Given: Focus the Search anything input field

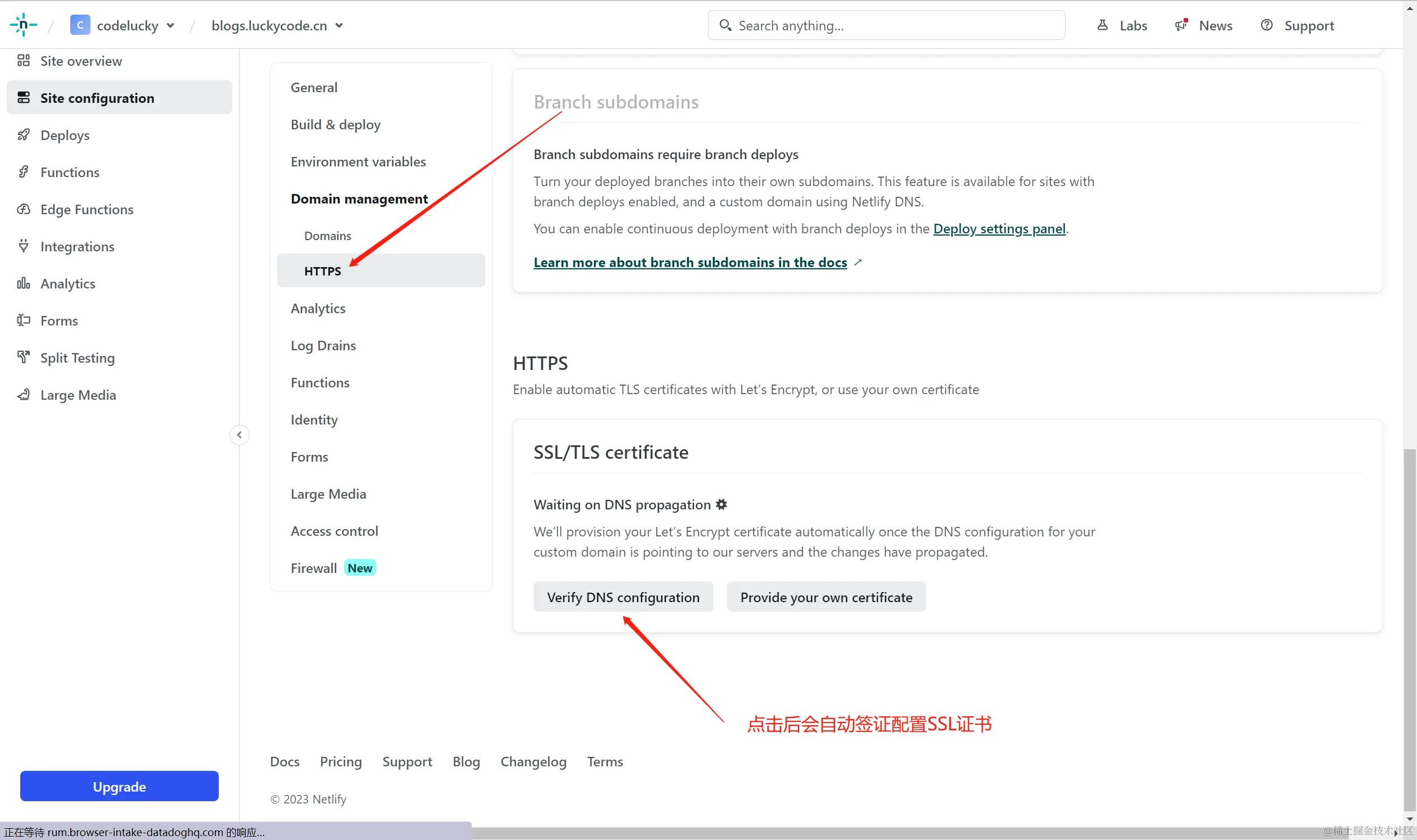Looking at the screenshot, I should [x=886, y=25].
